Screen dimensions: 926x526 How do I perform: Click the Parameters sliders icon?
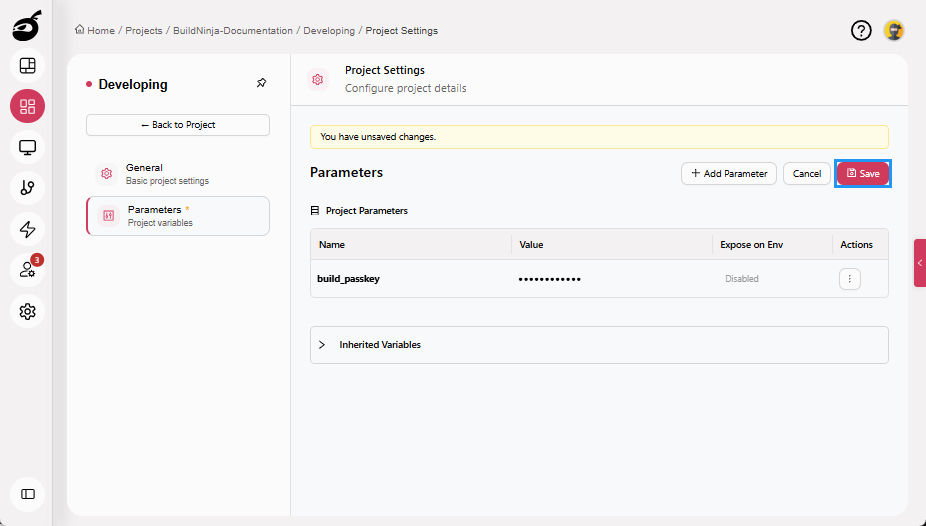(x=109, y=215)
